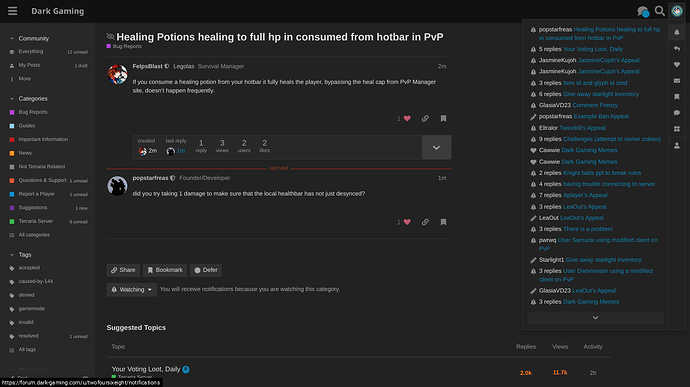Select the chat bubble tab in user menu
Image resolution: width=690 pixels, height=387 pixels.
pos(677,113)
